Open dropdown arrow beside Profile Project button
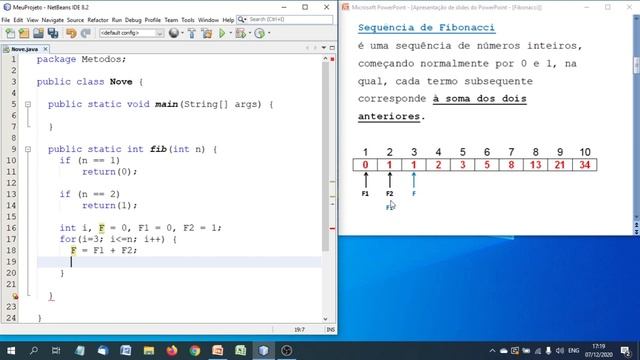The width and height of the screenshot is (640, 360). [269, 33]
